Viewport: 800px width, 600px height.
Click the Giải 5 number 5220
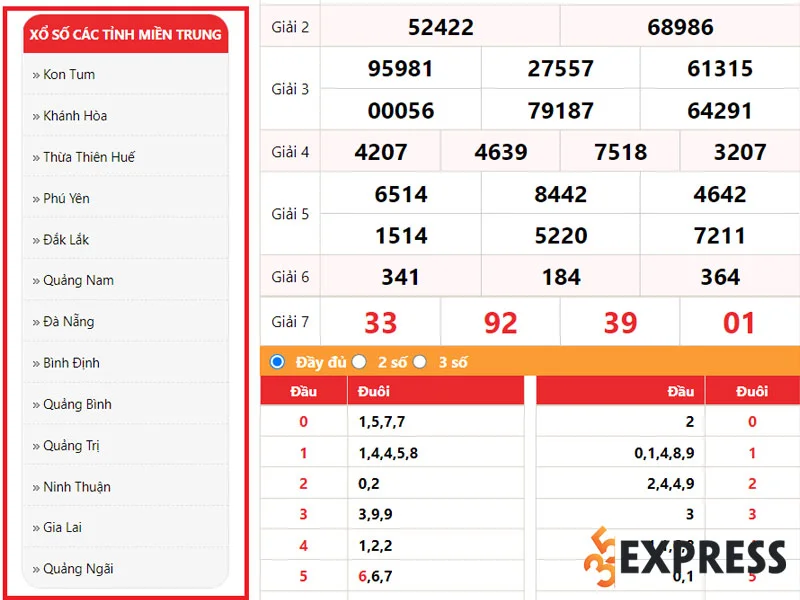[x=561, y=236]
